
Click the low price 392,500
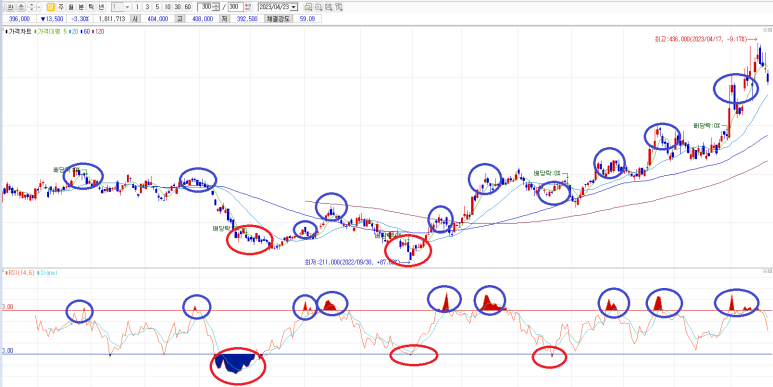(x=247, y=19)
